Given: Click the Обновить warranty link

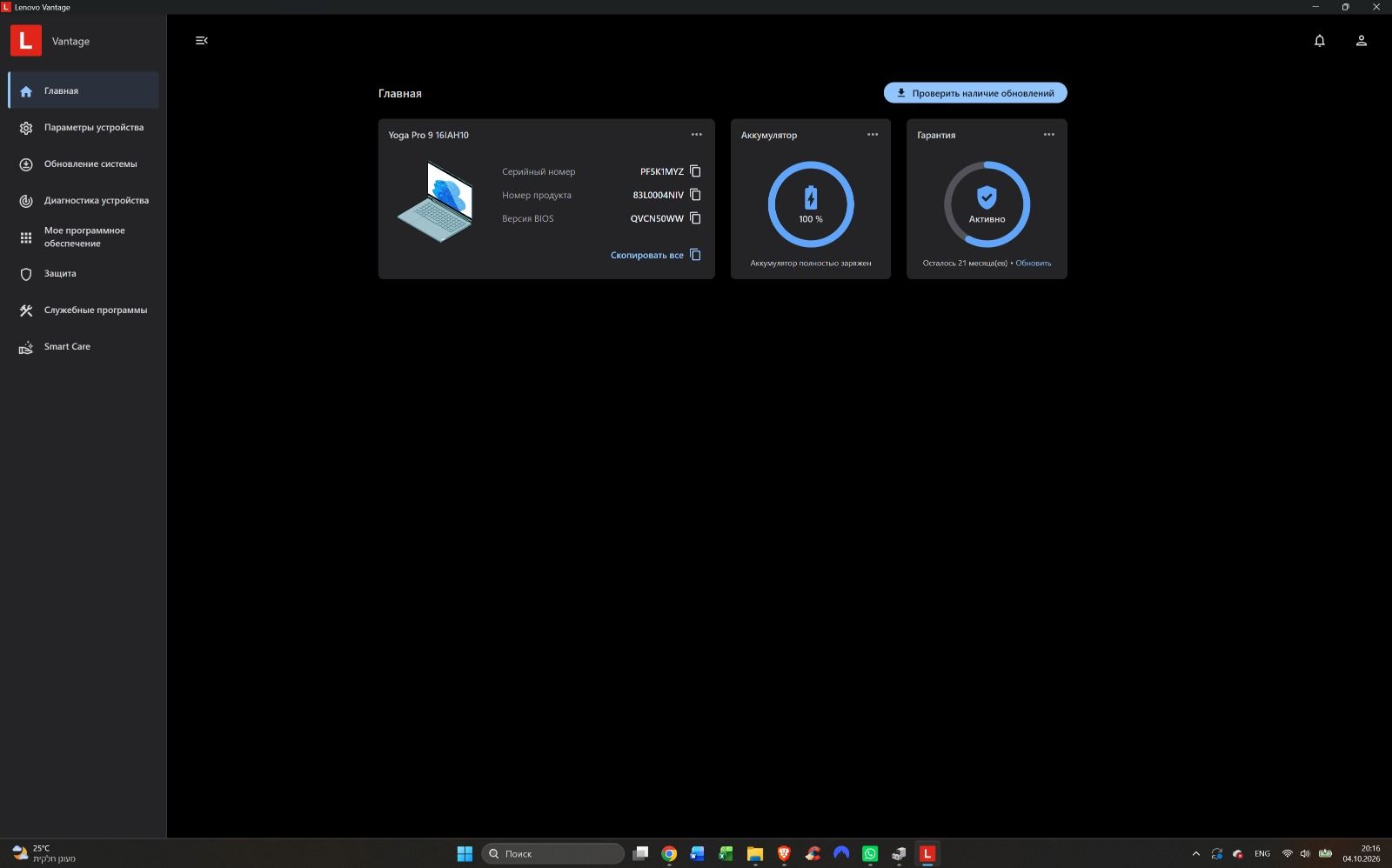Looking at the screenshot, I should (1034, 263).
